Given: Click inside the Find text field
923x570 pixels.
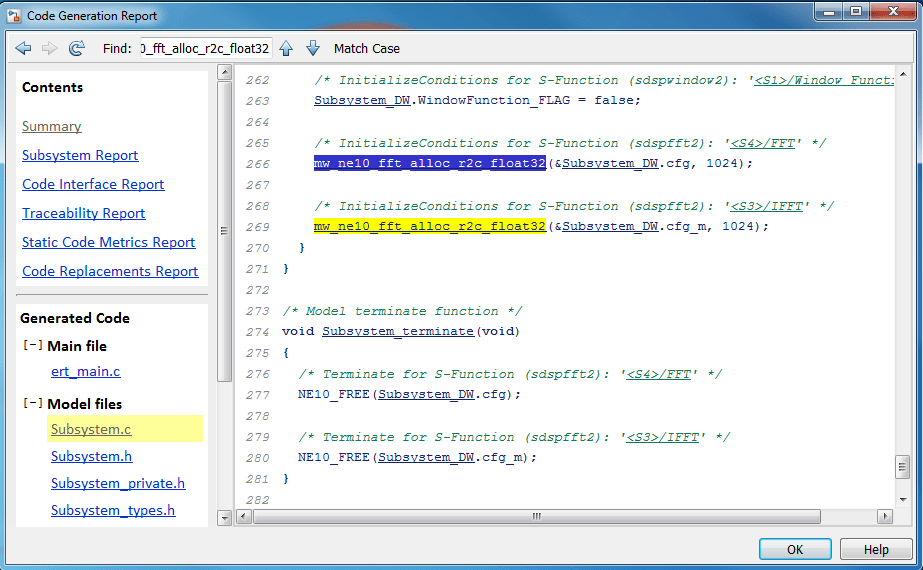Looking at the screenshot, I should pos(205,48).
